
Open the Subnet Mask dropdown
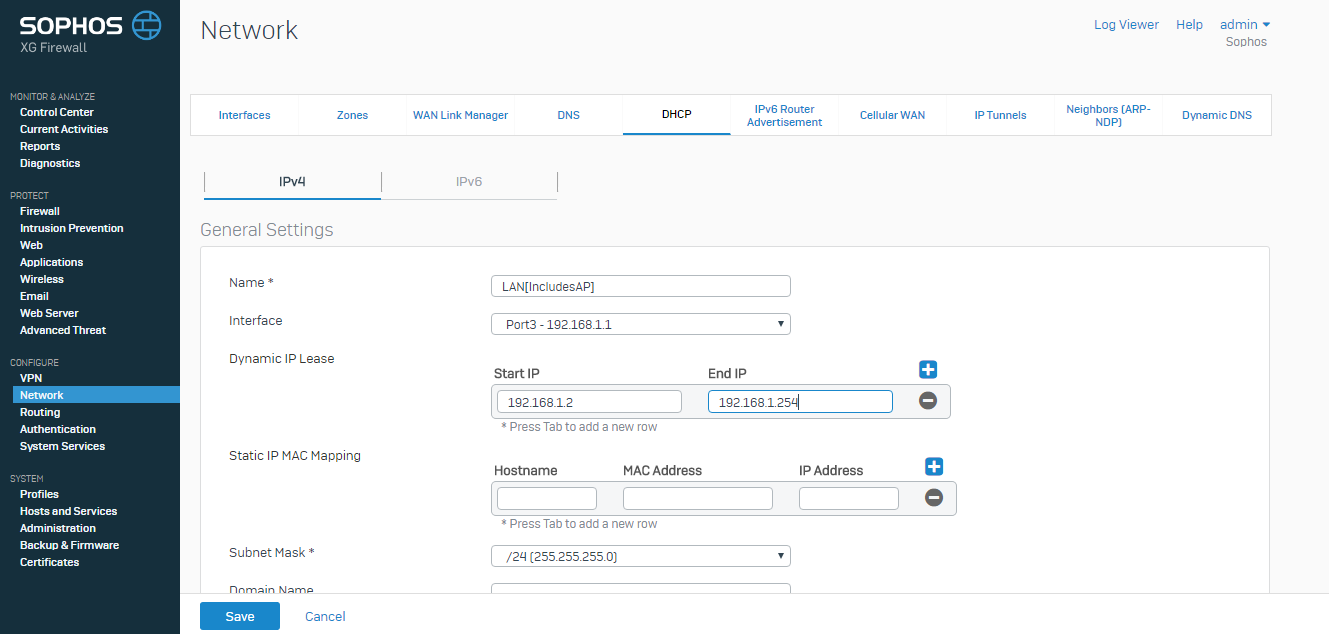point(640,555)
